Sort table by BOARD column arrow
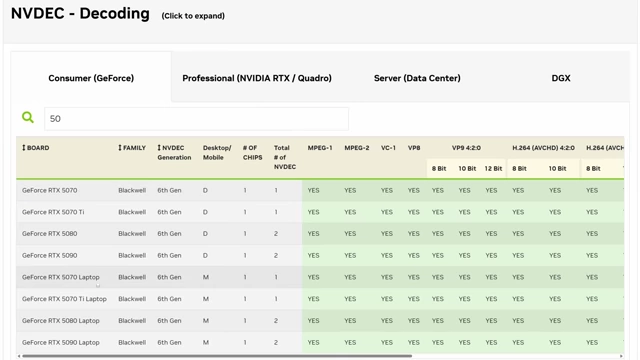 [24, 148]
